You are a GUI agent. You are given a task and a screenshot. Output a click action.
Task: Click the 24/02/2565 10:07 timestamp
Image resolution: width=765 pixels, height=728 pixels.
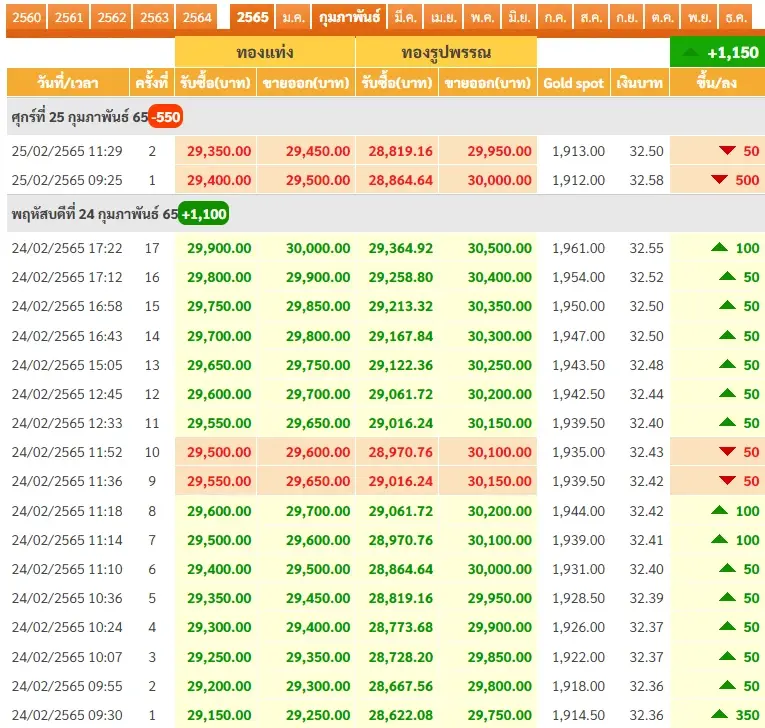(67, 657)
